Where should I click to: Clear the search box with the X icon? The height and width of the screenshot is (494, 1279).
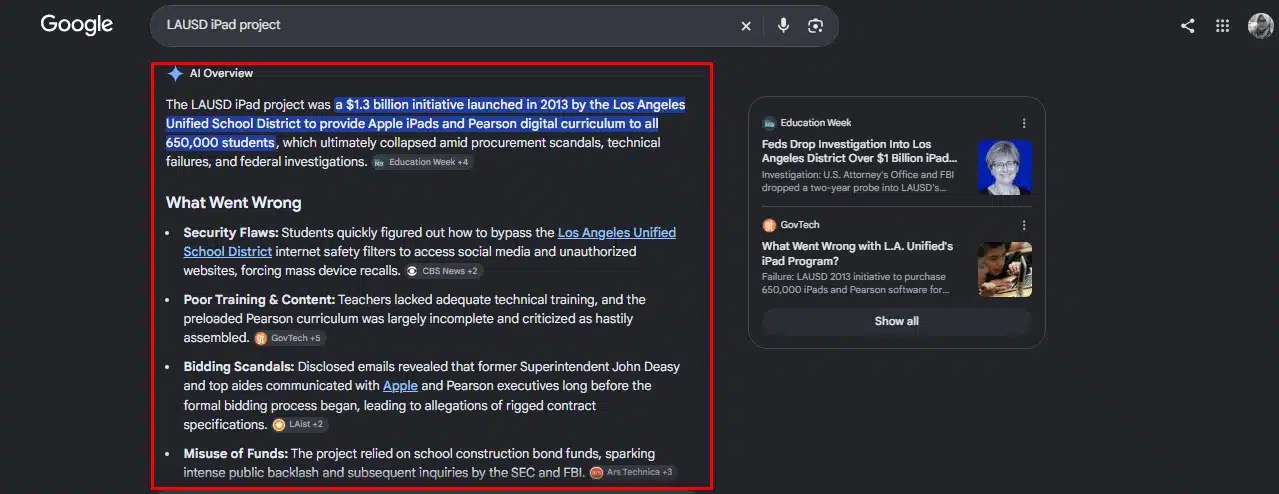point(746,26)
